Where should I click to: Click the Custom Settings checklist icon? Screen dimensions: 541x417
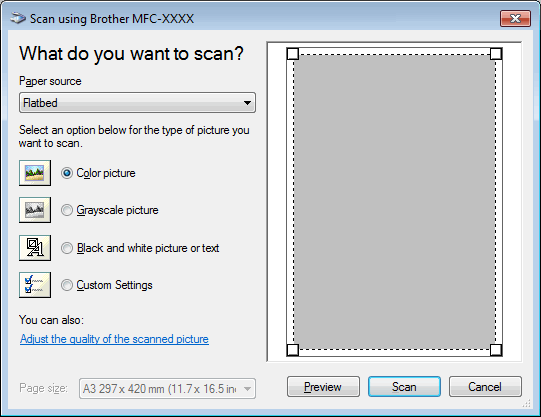coord(35,285)
